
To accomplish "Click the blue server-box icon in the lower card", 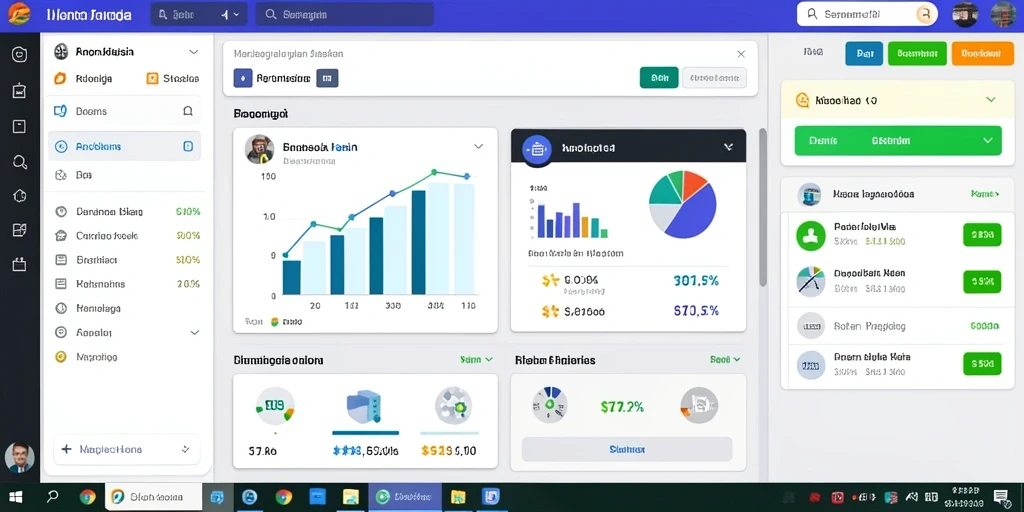I will coord(363,407).
